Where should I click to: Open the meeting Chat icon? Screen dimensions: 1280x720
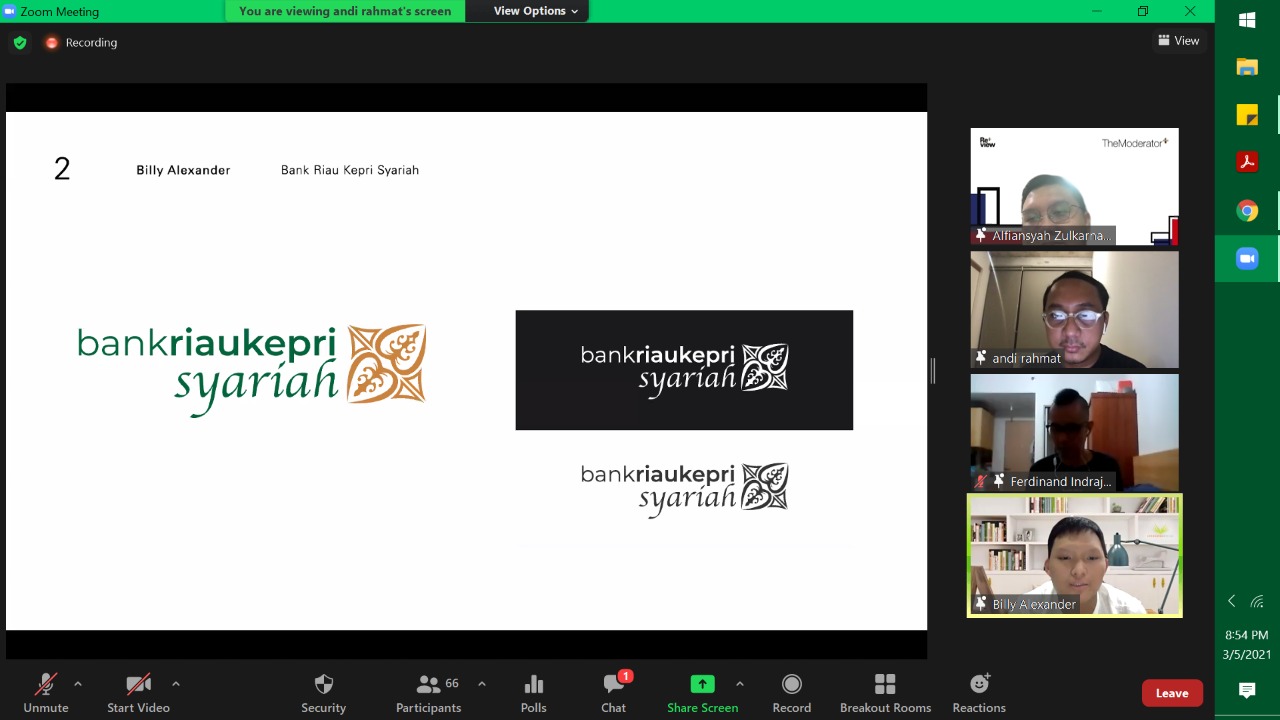pyautogui.click(x=613, y=690)
